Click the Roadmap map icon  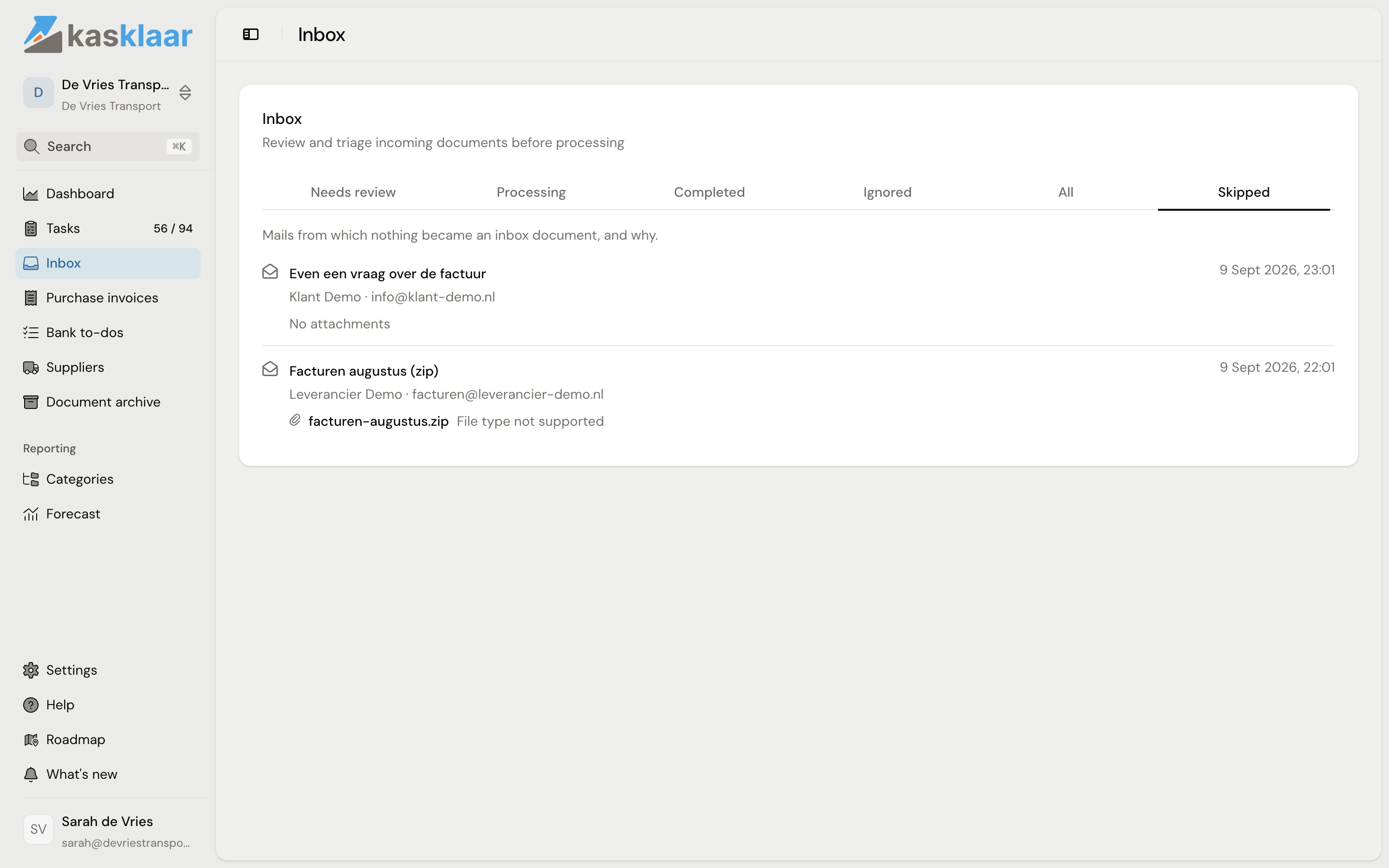click(30, 739)
